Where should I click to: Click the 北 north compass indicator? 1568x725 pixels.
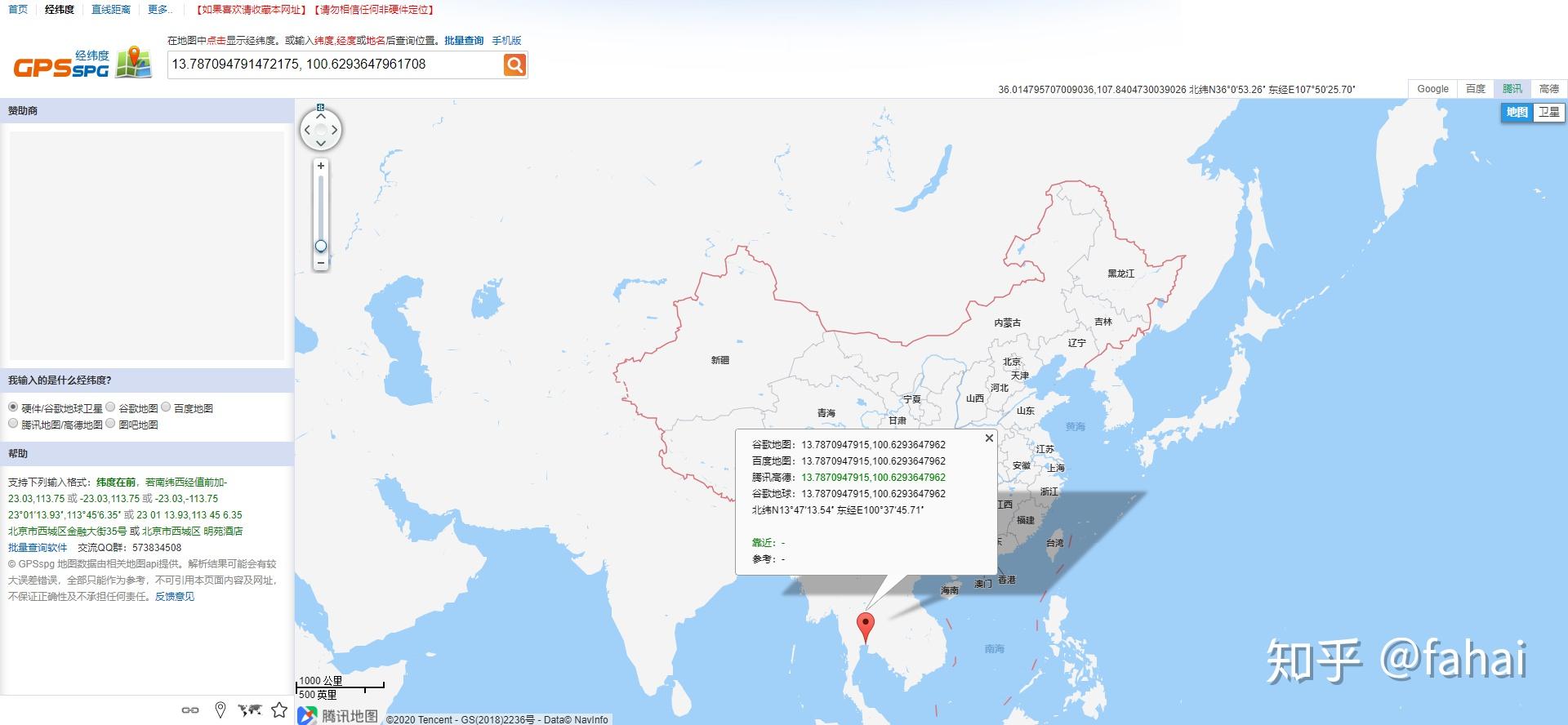point(321,107)
